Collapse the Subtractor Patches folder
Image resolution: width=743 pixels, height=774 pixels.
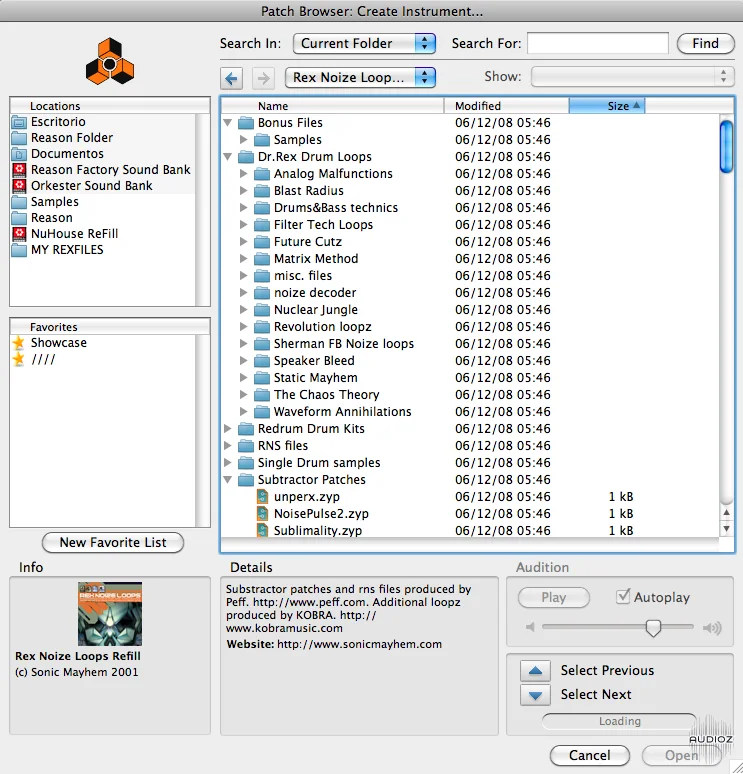click(228, 479)
